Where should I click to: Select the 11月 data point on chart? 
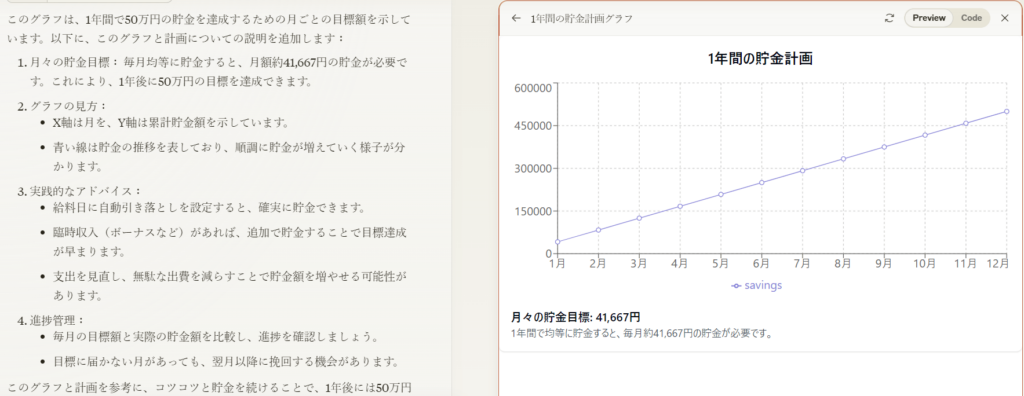[966, 124]
